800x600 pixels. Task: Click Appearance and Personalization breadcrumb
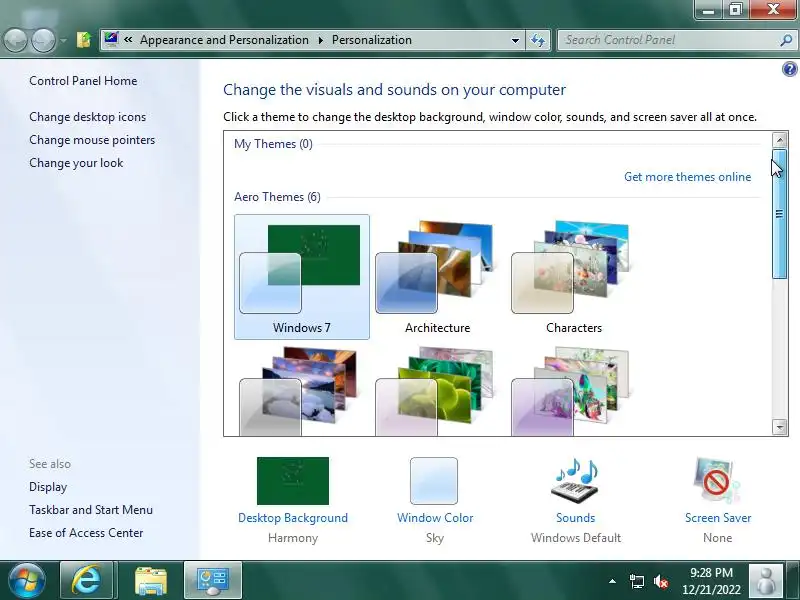(224, 40)
